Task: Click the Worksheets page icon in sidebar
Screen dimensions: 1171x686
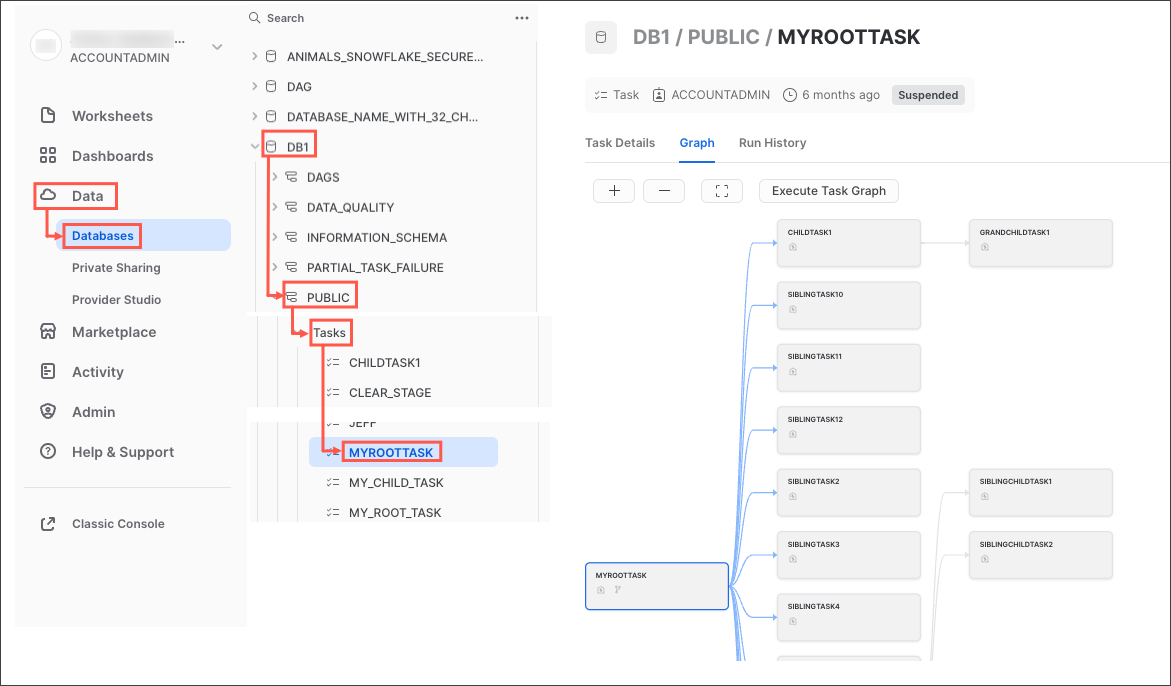Action: (47, 116)
